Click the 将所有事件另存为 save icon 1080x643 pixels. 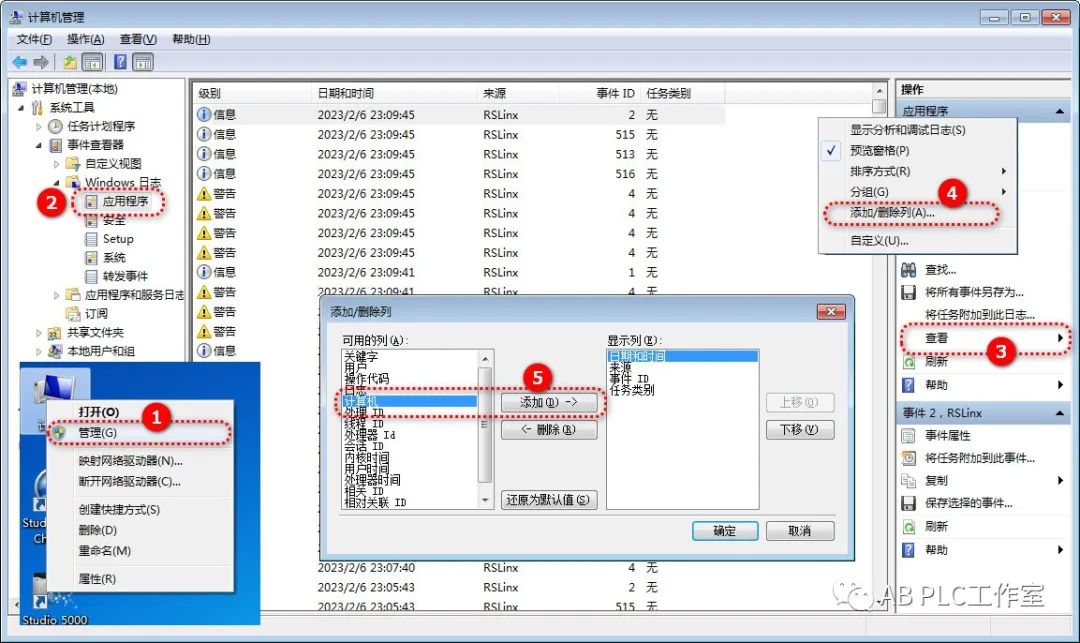coord(910,292)
